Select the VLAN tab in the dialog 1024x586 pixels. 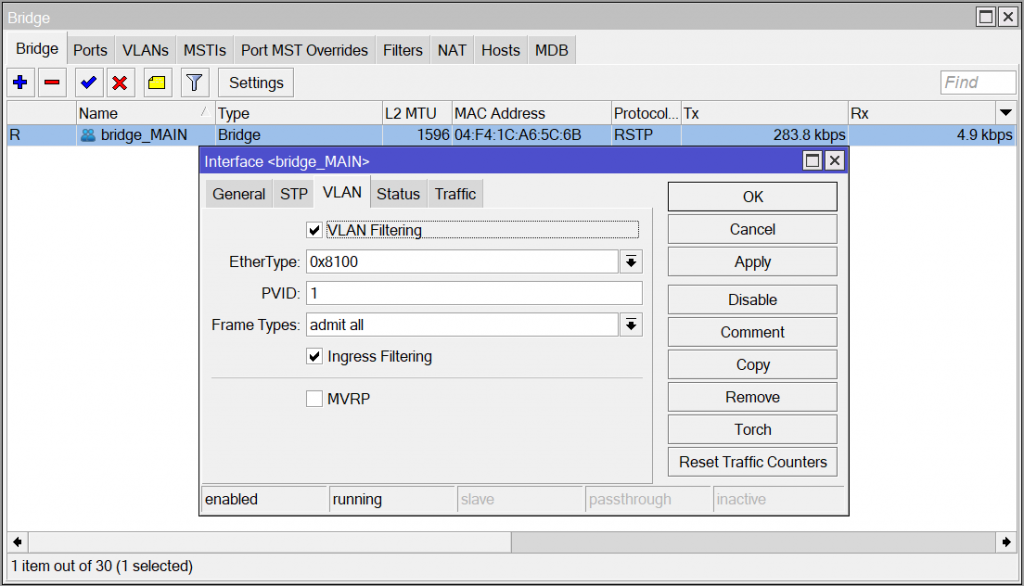[x=342, y=192]
